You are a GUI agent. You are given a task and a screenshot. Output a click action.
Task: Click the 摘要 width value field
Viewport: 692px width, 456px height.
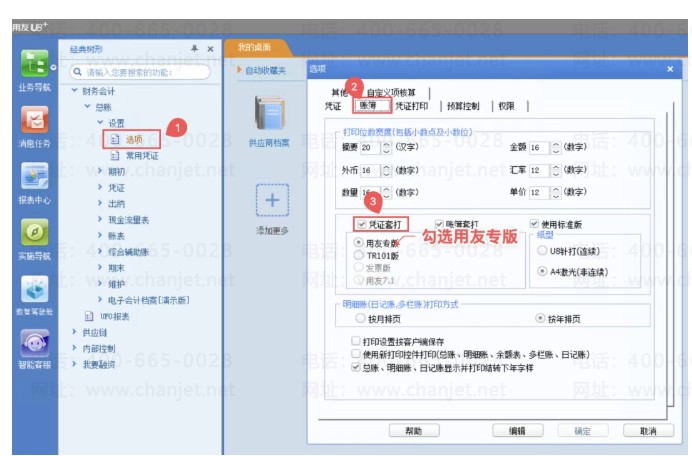tap(370, 147)
